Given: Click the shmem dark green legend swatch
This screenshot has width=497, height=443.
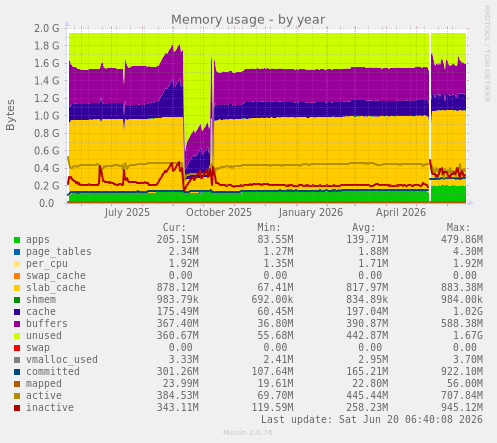Looking at the screenshot, I should [17, 300].
